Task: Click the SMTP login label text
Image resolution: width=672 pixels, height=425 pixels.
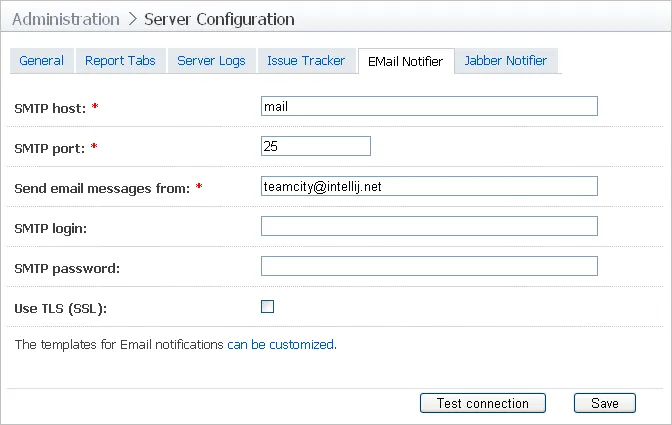Action: 51,228
